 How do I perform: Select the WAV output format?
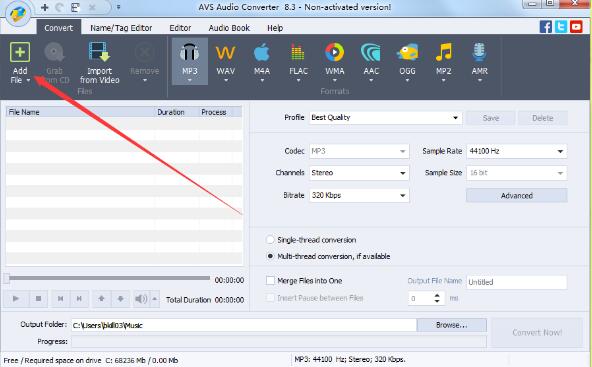[x=225, y=61]
